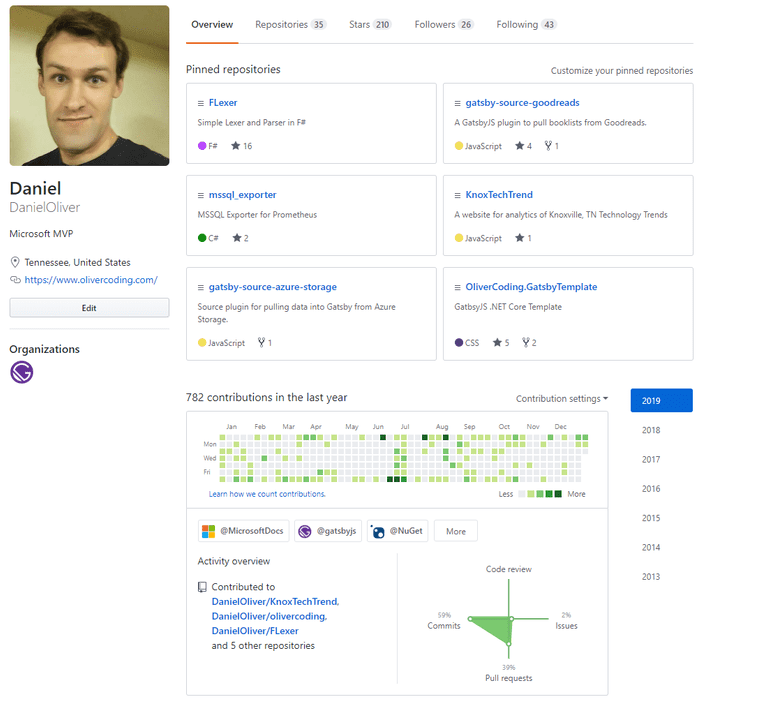Open the DanielOliver/KnoxTechTrend activity link
The height and width of the screenshot is (705, 760).
click(275, 602)
